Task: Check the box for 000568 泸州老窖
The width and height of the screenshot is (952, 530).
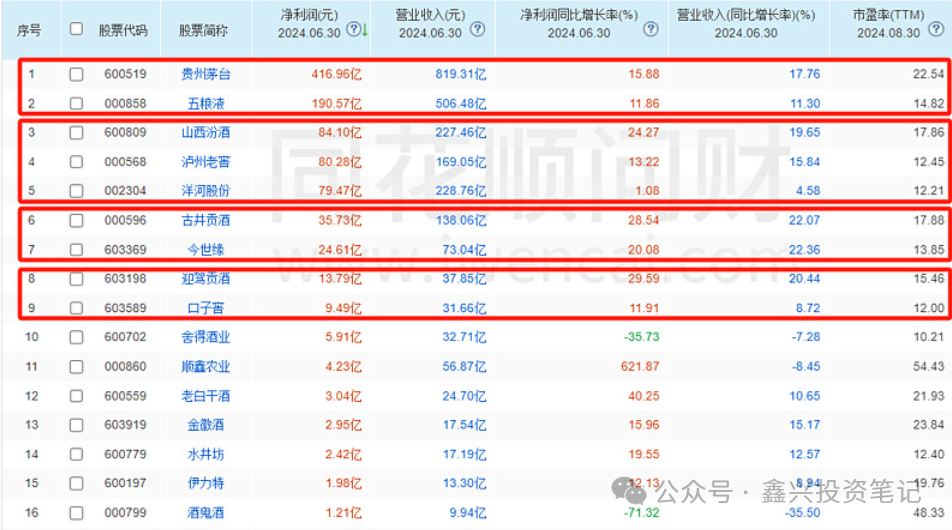Action: tap(76, 161)
